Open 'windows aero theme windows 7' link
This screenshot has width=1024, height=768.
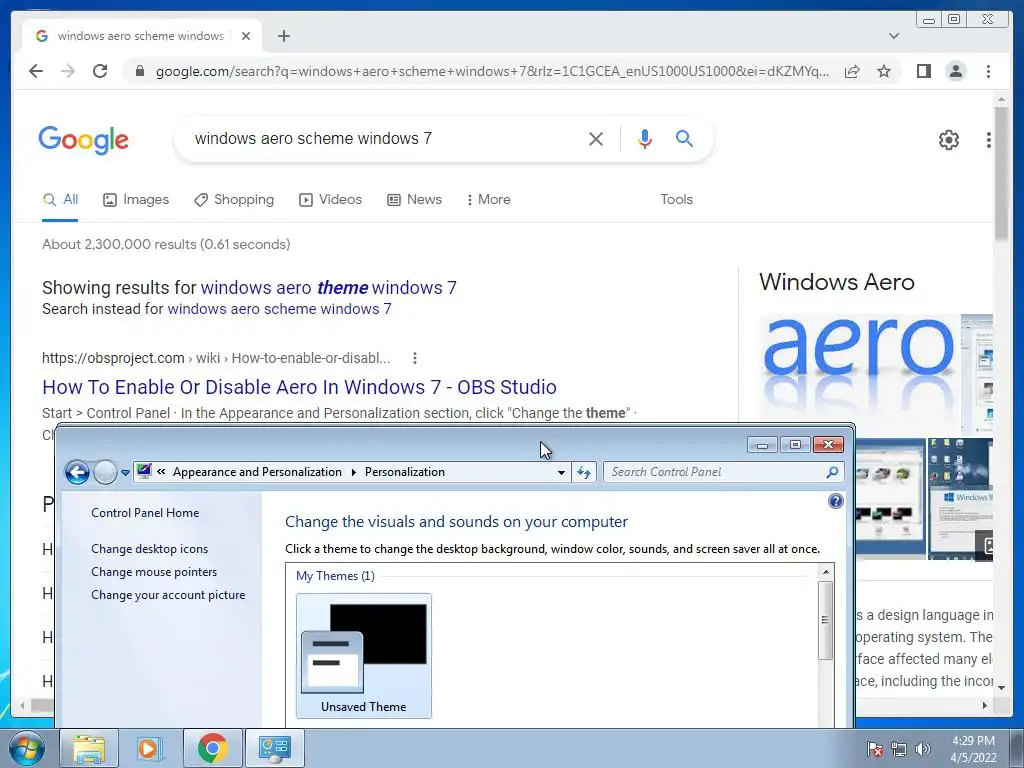[x=328, y=287]
